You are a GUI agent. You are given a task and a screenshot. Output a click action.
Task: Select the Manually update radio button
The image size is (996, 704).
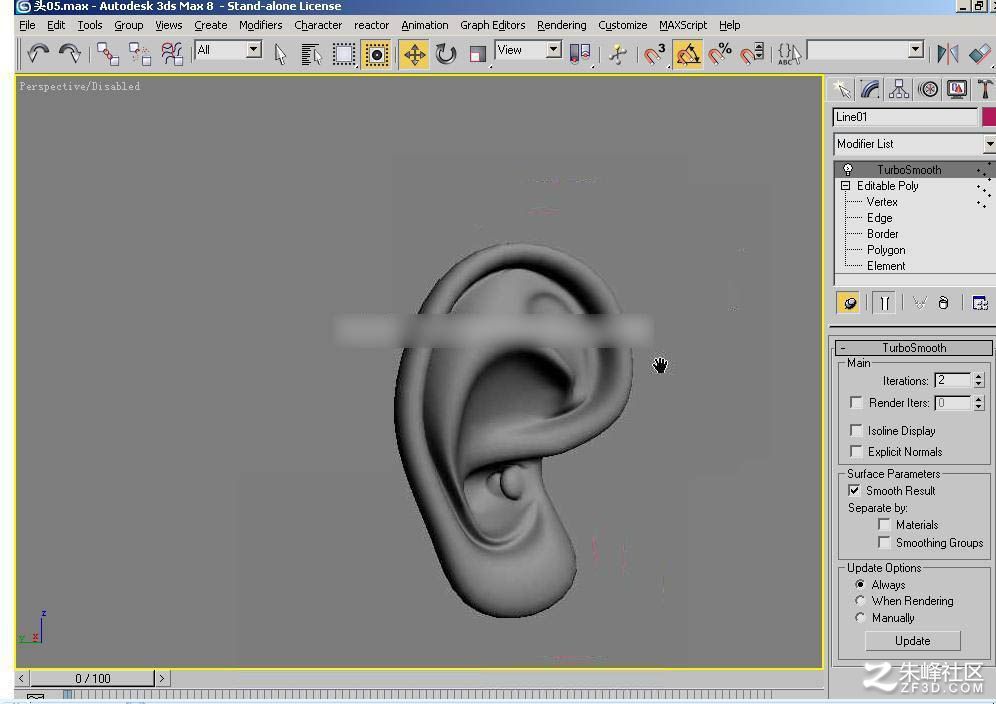point(860,618)
